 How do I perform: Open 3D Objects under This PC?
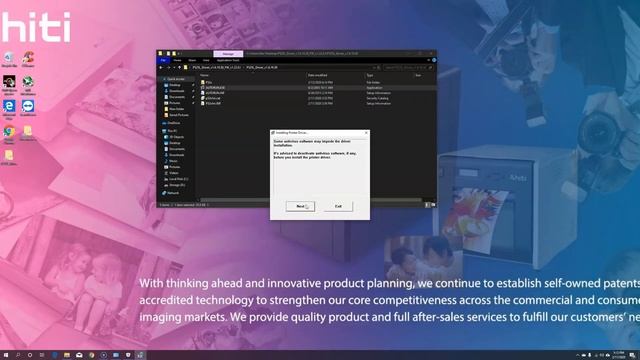[176, 137]
